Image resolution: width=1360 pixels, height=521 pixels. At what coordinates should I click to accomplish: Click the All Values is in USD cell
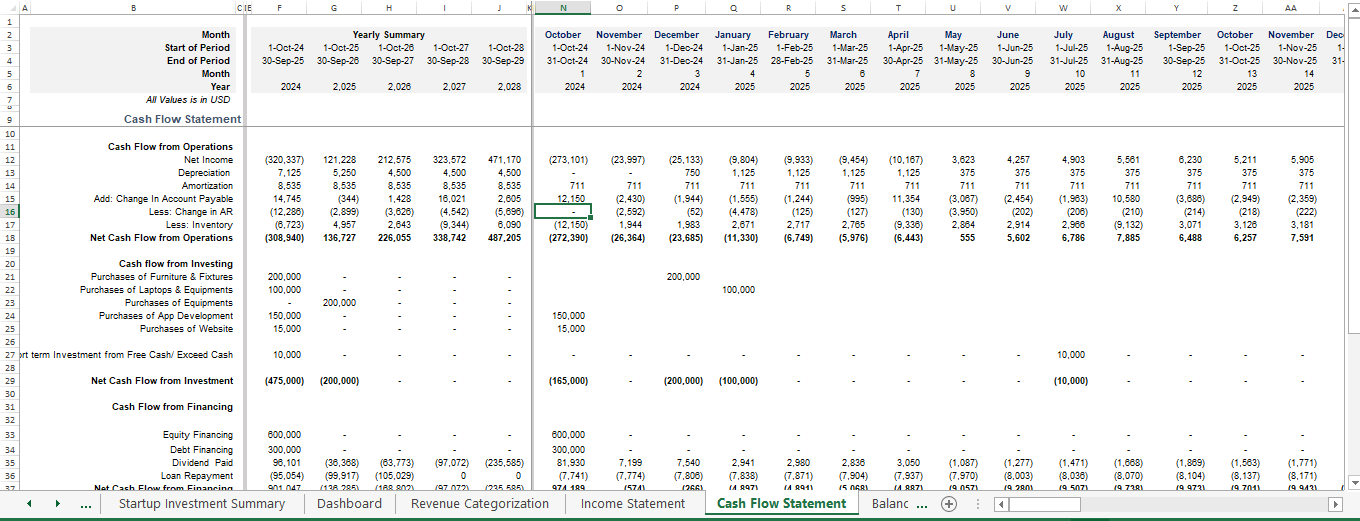point(188,100)
